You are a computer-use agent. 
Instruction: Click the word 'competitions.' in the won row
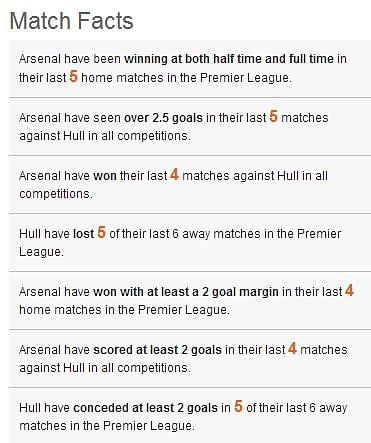point(56,194)
